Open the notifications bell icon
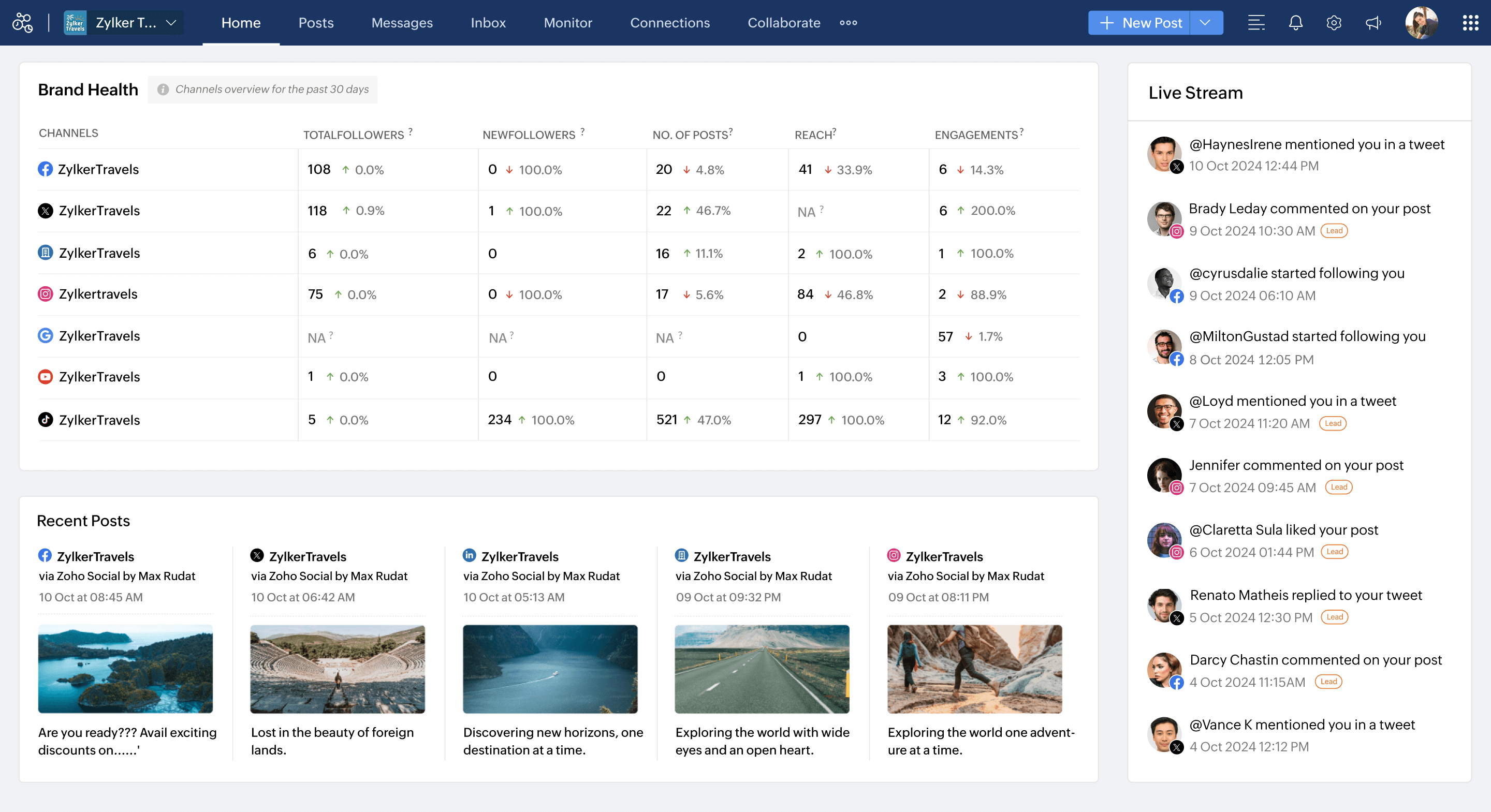 click(x=1295, y=23)
